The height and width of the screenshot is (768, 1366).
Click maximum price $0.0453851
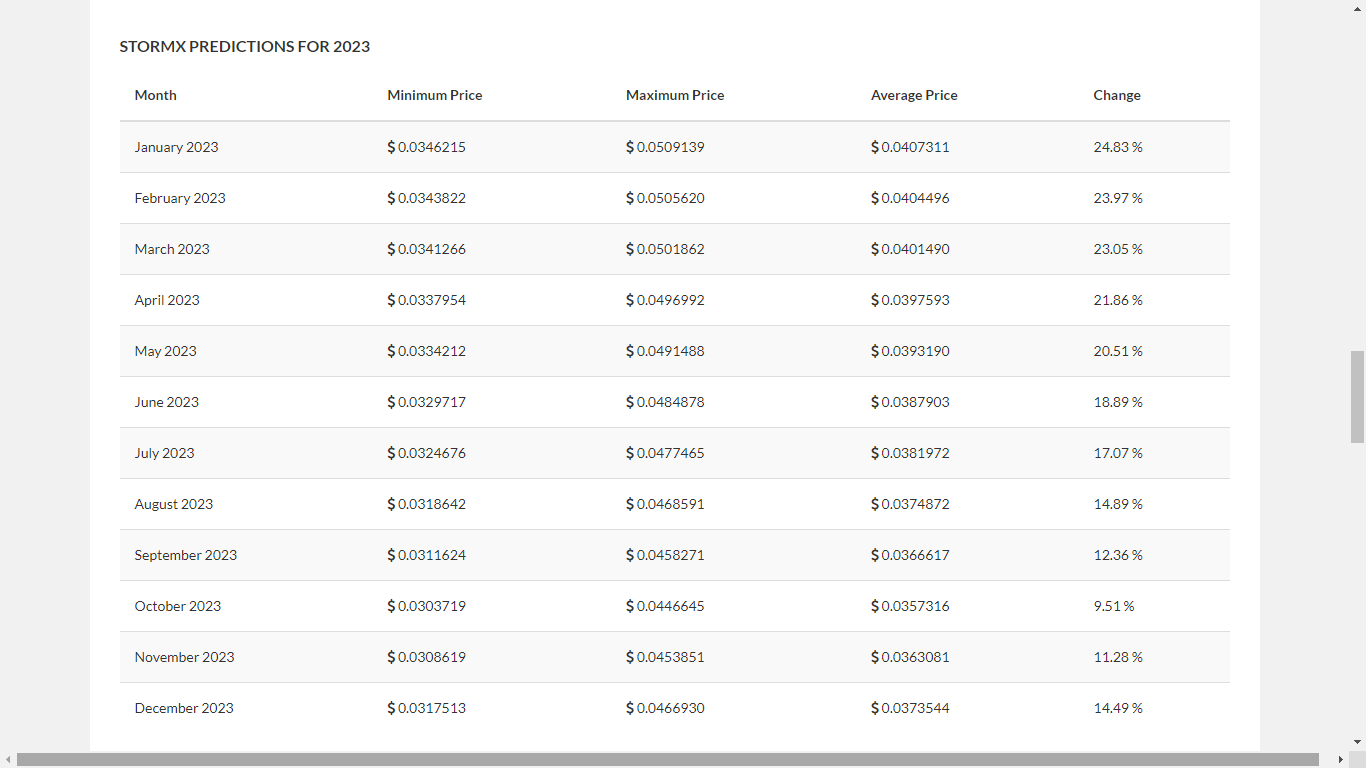[x=666, y=657]
